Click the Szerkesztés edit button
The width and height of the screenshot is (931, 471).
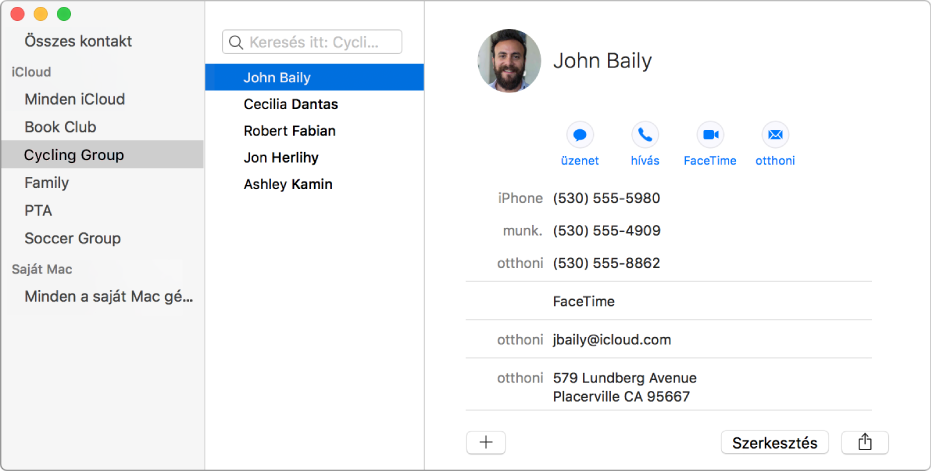point(774,442)
